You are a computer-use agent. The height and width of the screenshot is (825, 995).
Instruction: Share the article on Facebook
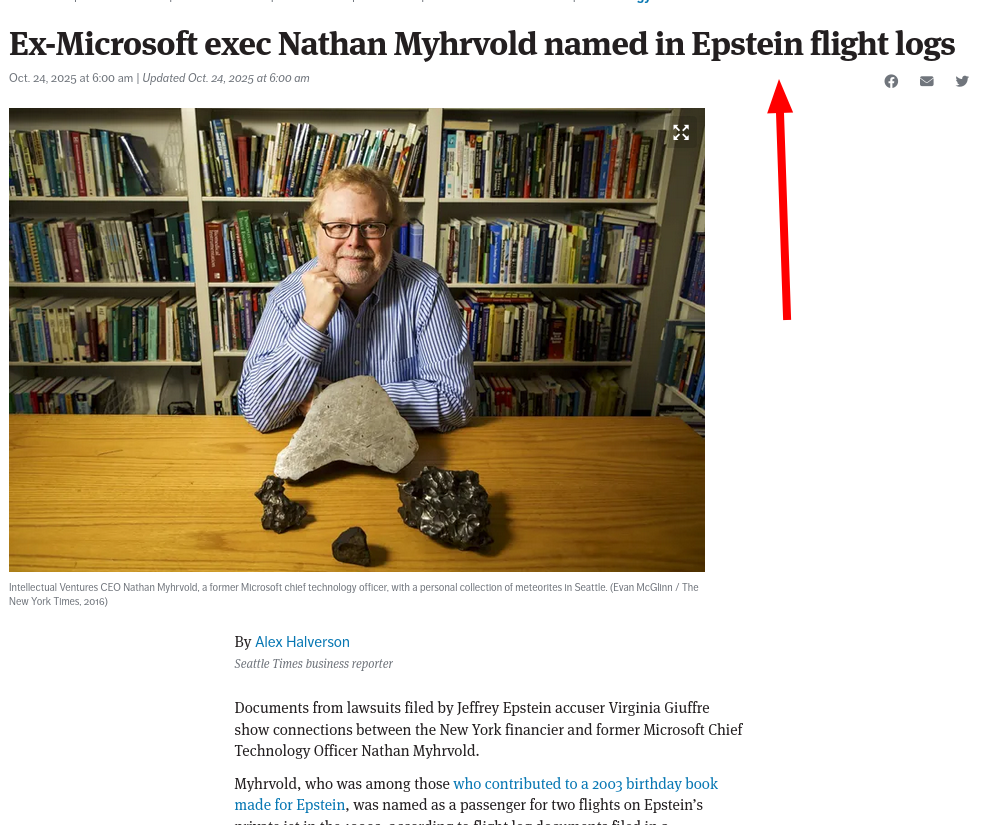point(891,81)
